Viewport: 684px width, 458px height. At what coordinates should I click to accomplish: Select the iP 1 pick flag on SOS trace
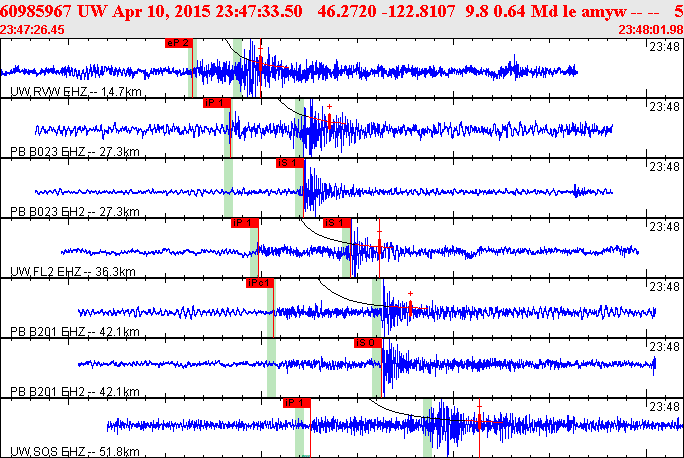tap(297, 403)
